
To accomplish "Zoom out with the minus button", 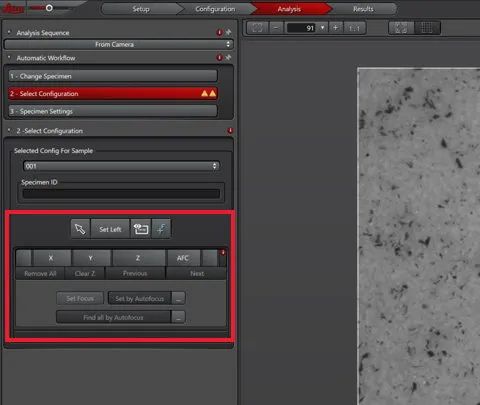I will pyautogui.click(x=276, y=28).
